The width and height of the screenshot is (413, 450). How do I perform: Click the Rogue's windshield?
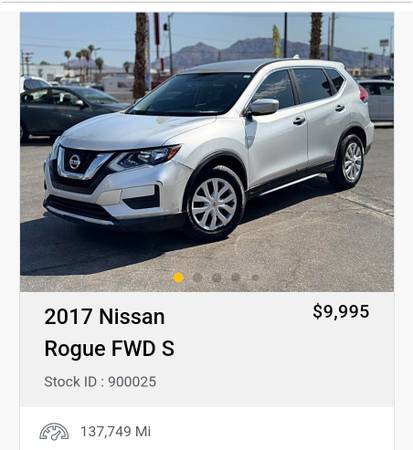pyautogui.click(x=193, y=94)
